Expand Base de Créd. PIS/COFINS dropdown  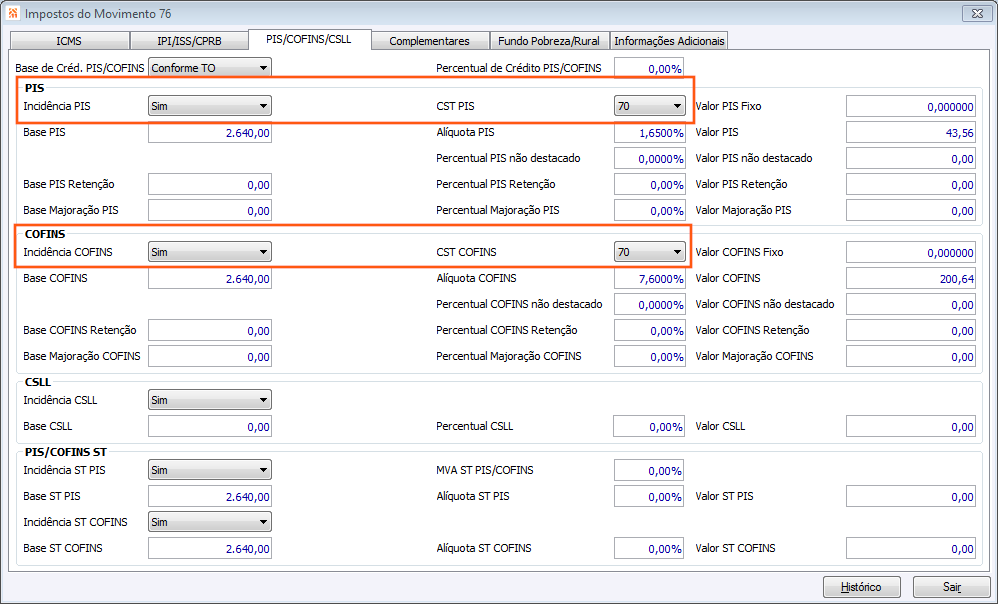coord(263,68)
